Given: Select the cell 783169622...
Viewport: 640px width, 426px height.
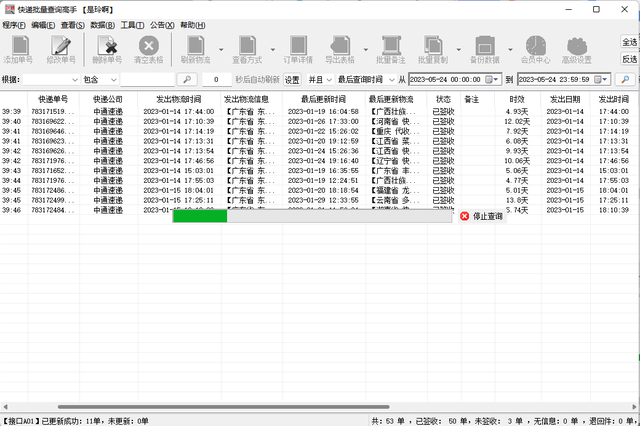Looking at the screenshot, I should 53,121.
